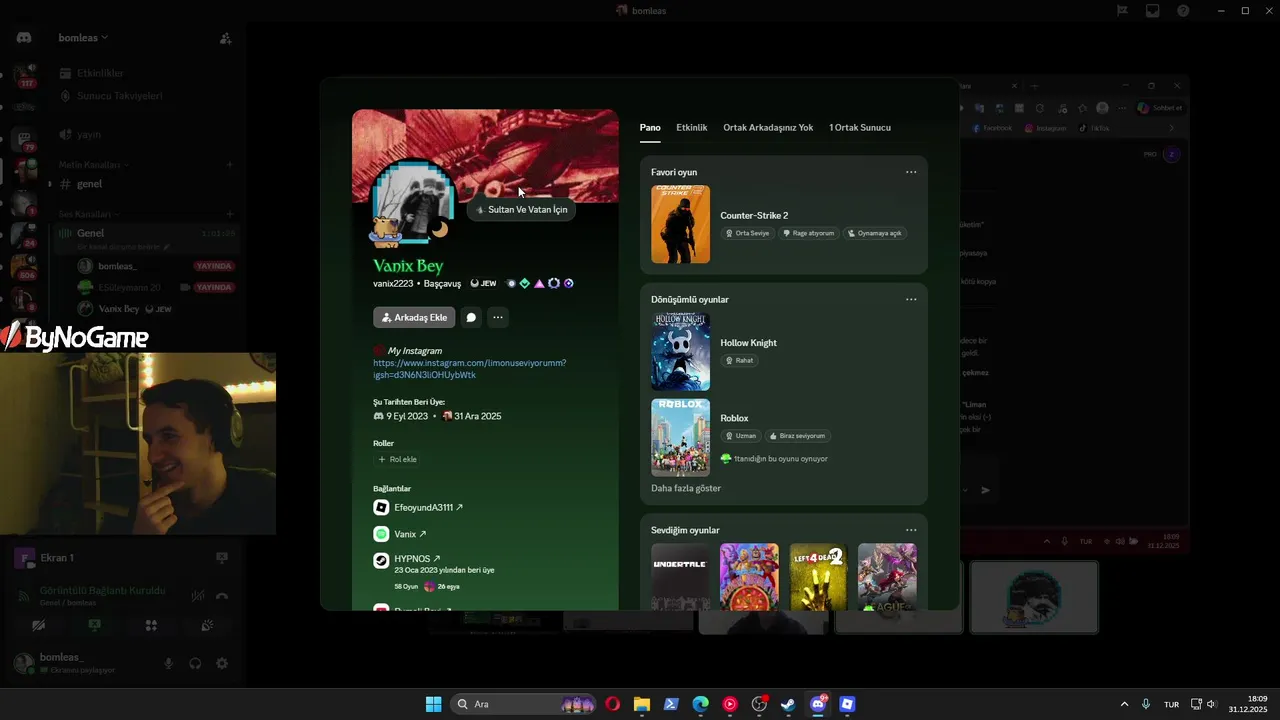Click the Roblox game cover in Dönüşümlü oyunlar
Viewport: 1280px width, 720px height.
coord(680,437)
